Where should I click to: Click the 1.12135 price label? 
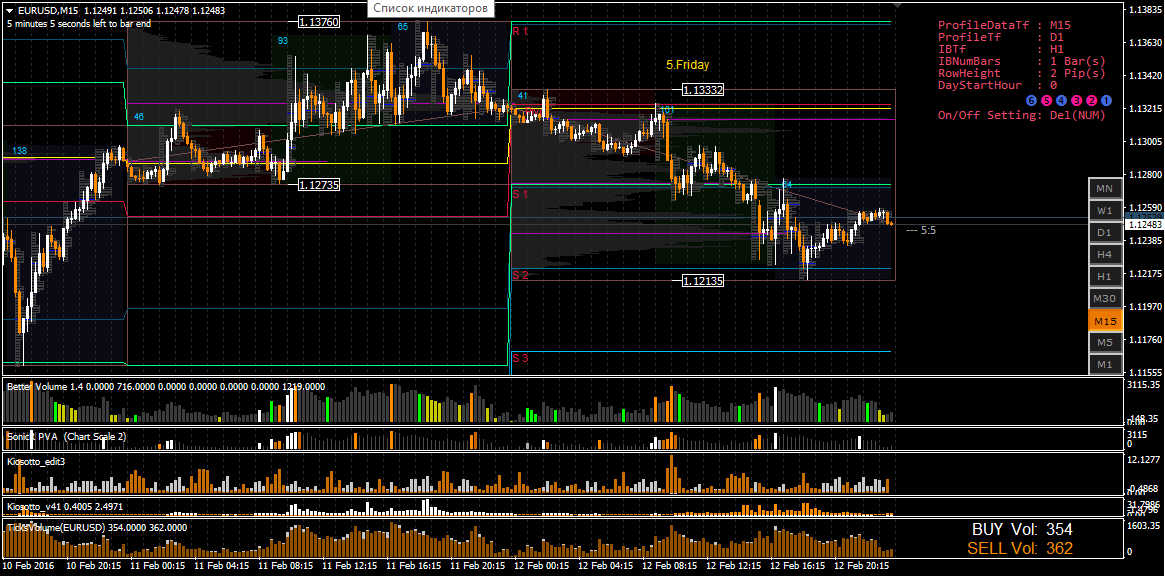[x=702, y=280]
